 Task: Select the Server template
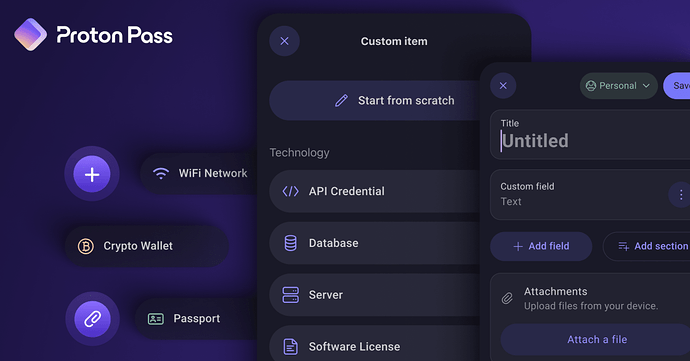374,295
